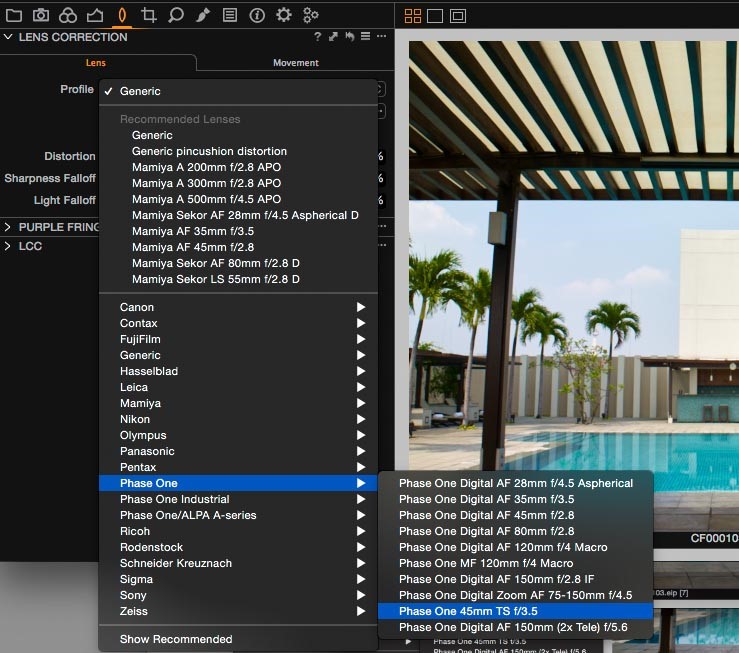Open the Capture camera tool tab
This screenshot has height=653, width=739.
[x=41, y=15]
